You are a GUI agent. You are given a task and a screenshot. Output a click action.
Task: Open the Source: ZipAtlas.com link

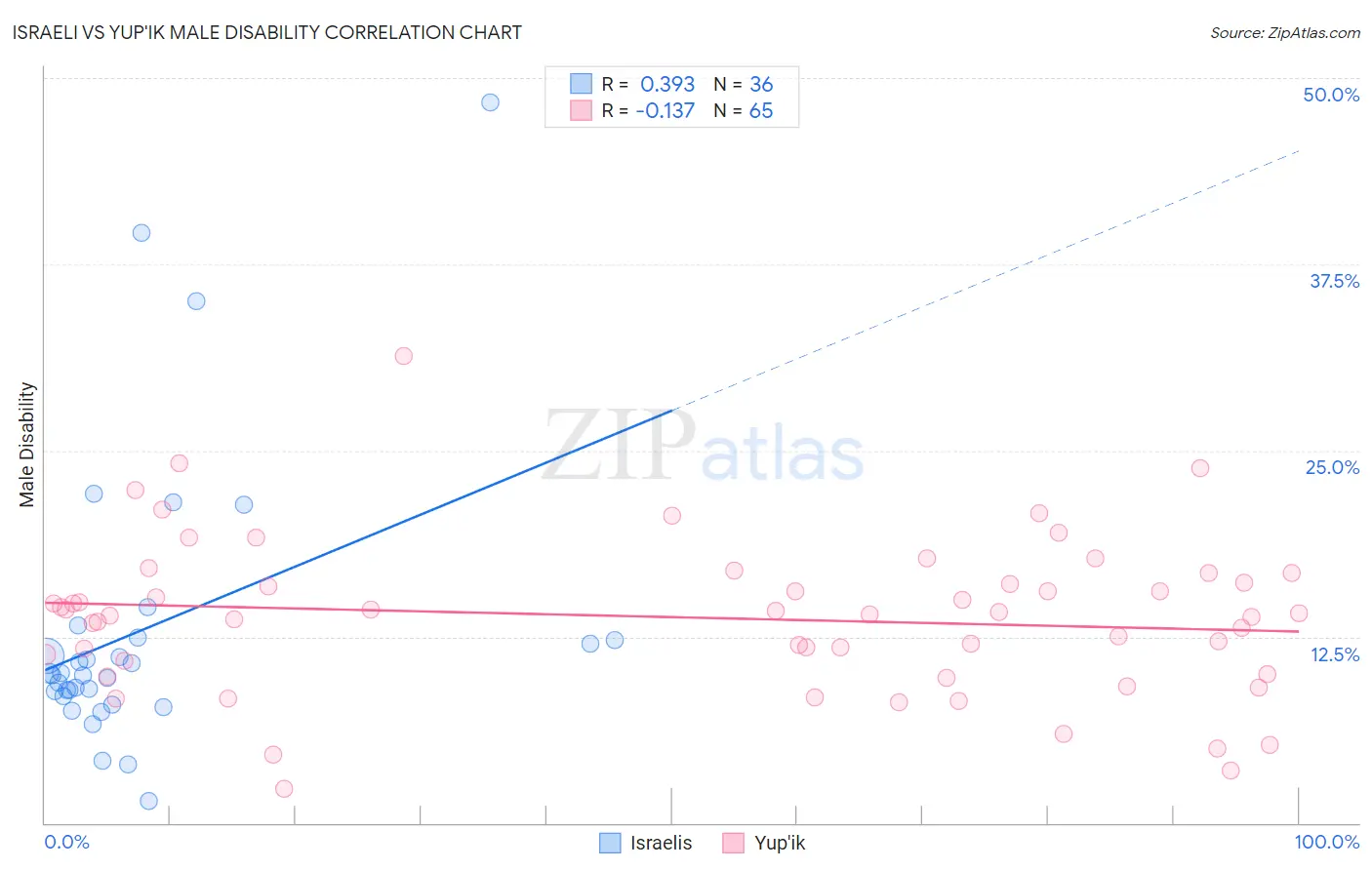coord(1285,32)
